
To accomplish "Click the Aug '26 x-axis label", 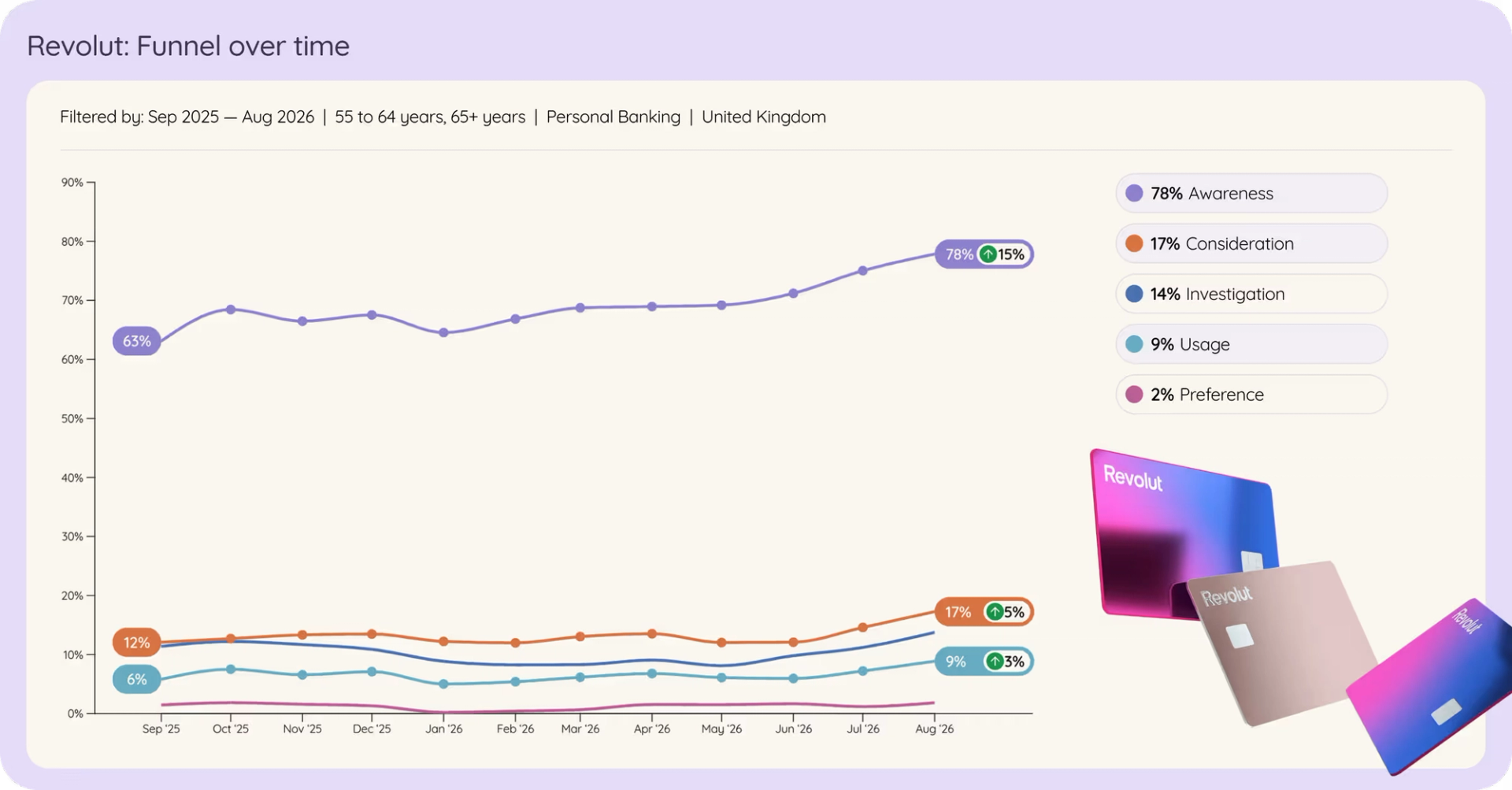I will [934, 729].
